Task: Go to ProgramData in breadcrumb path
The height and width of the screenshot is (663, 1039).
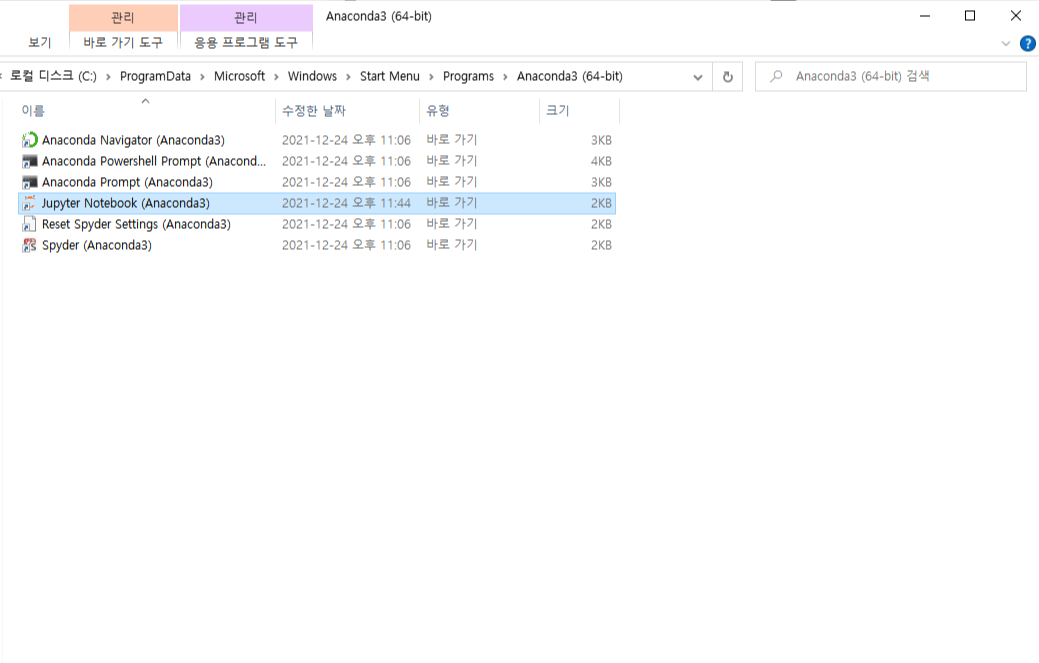Action: tap(155, 76)
